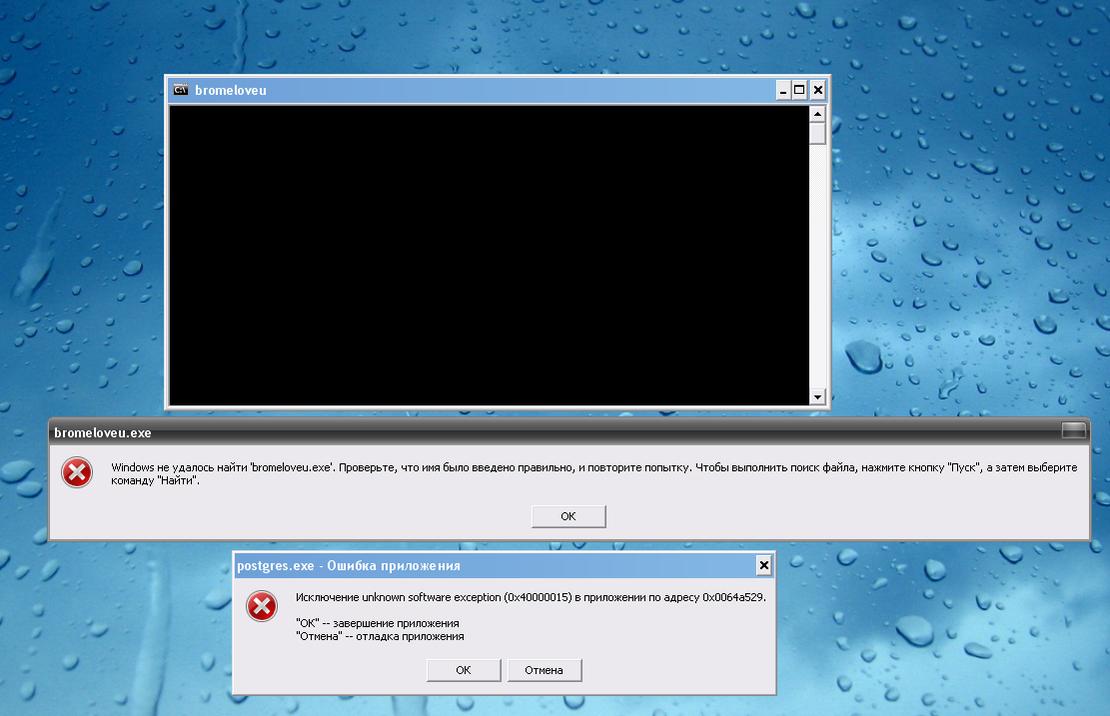The height and width of the screenshot is (716, 1110).
Task: Click the red error icon in bromeloveu.exe dialog
Action: [77, 473]
